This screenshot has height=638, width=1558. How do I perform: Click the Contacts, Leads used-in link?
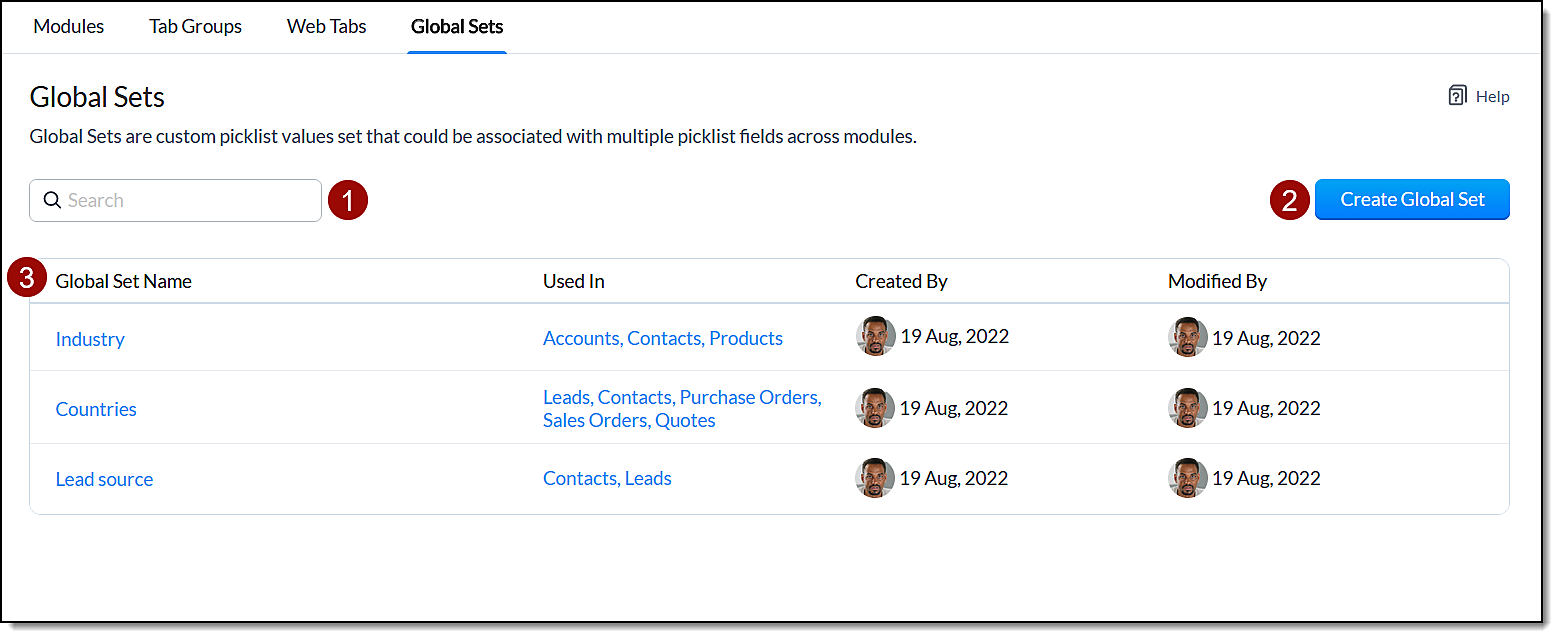click(607, 478)
